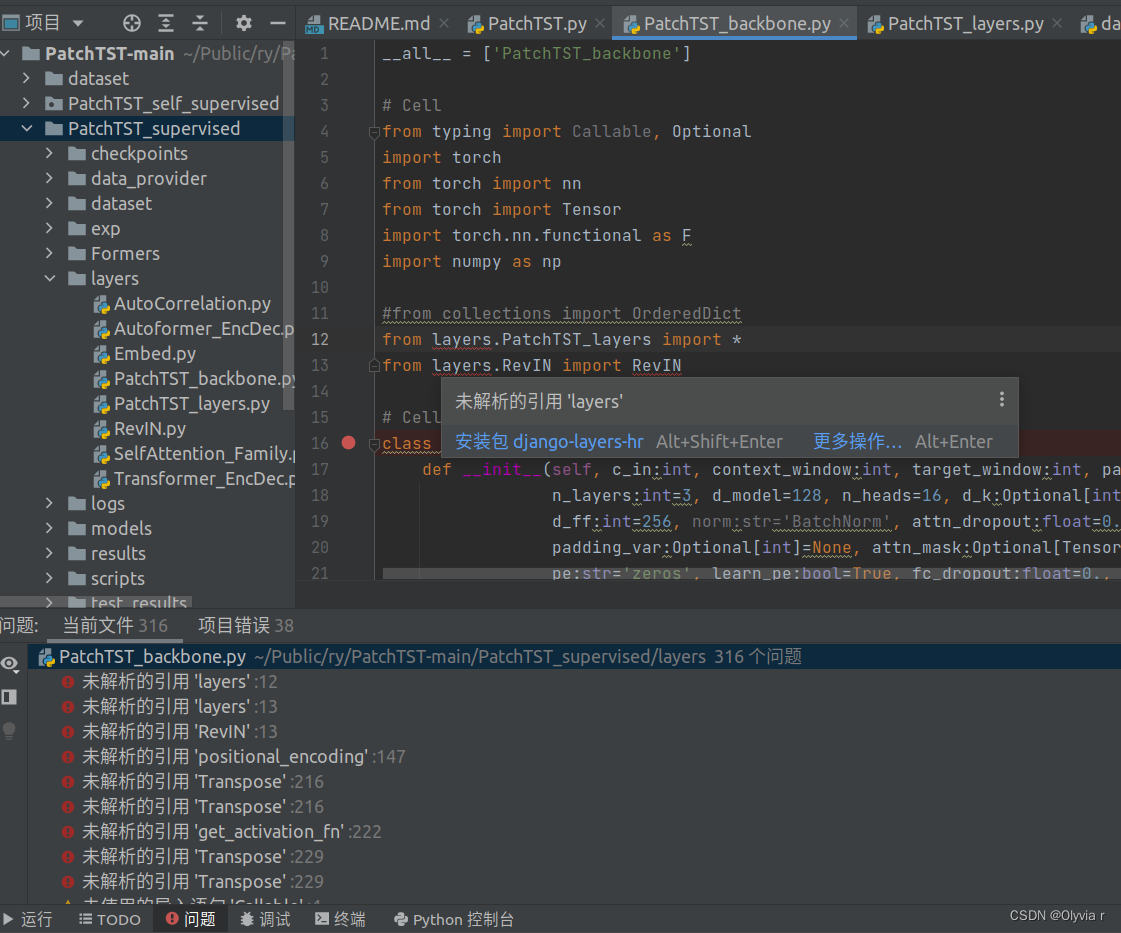
Task: Open project panel settings gear
Action: click(244, 24)
